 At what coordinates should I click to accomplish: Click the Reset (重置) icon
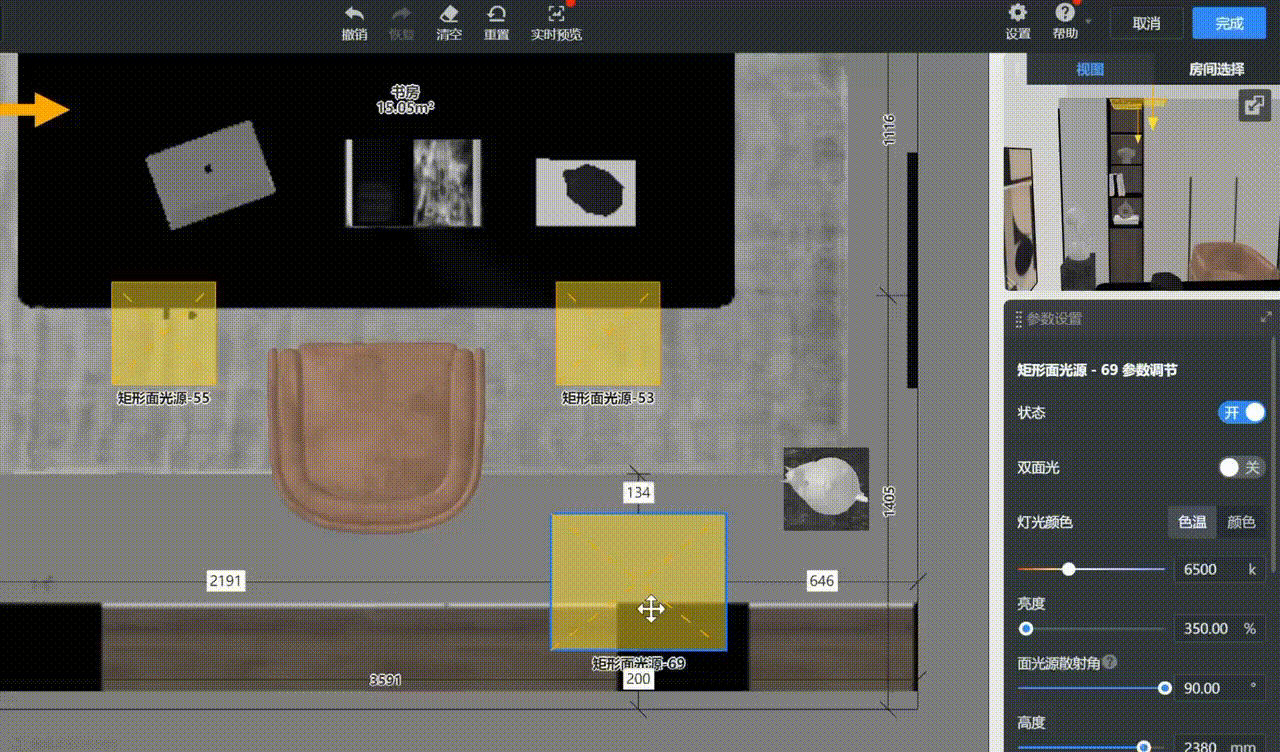point(496,14)
